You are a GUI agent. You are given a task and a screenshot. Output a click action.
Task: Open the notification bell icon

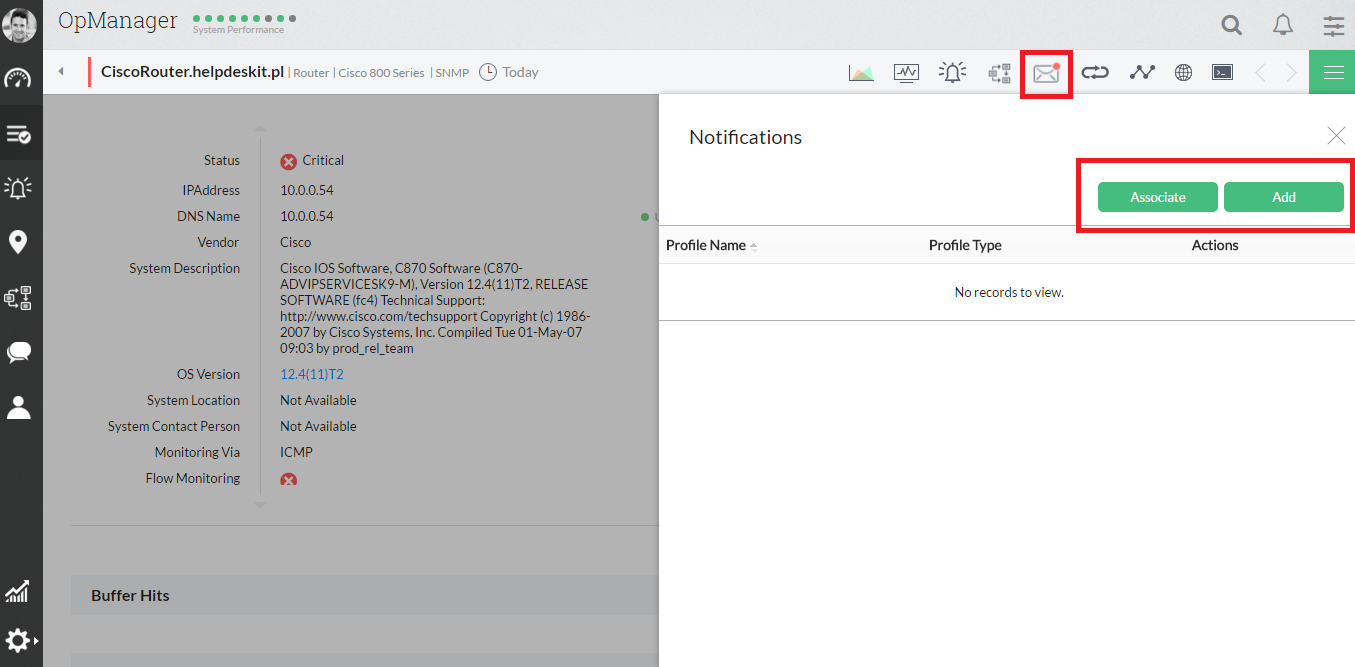pos(1283,25)
